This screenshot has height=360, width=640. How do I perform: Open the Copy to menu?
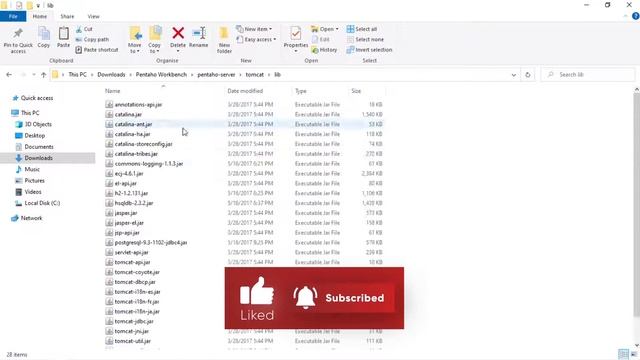[x=155, y=40]
